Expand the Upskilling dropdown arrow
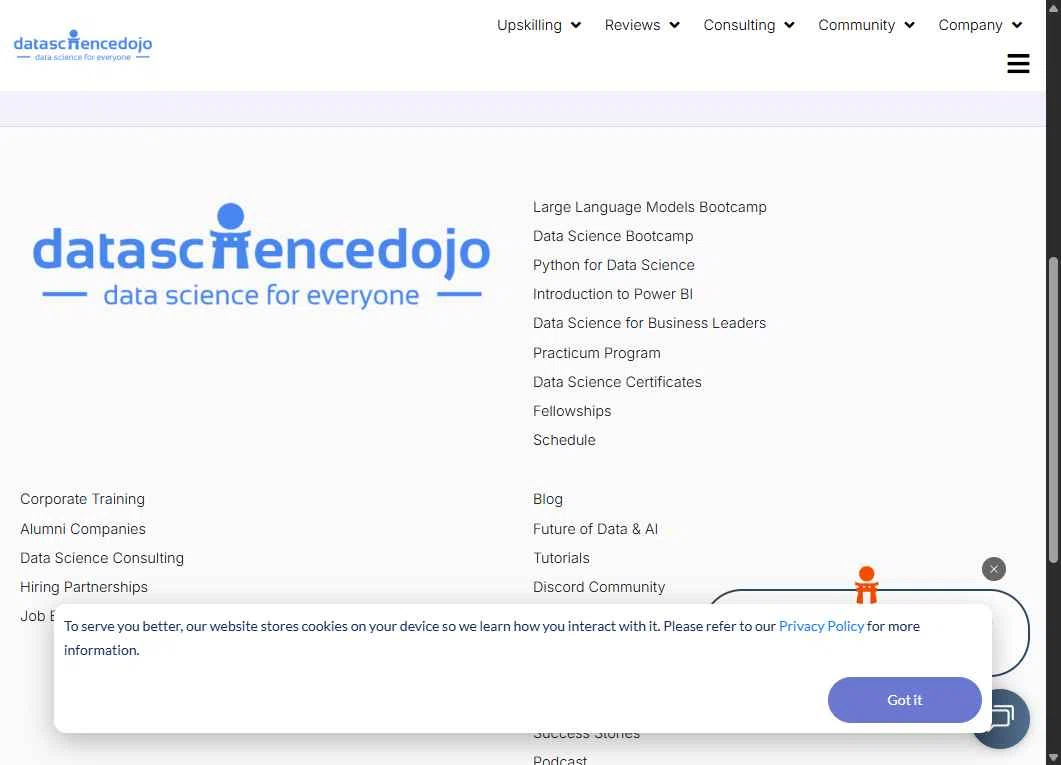Viewport: 1061px width, 765px height. click(x=576, y=25)
